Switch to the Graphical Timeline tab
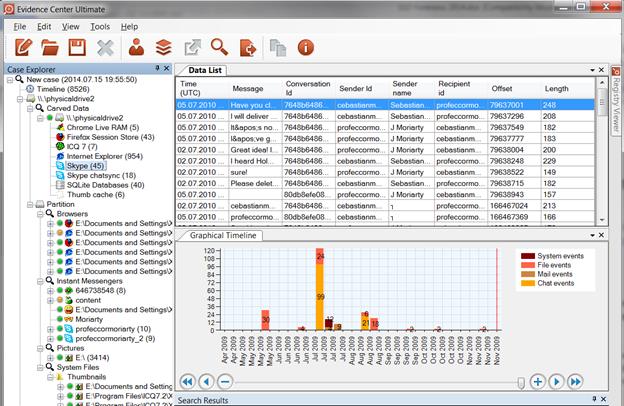This screenshot has height=406, width=624. tap(223, 235)
